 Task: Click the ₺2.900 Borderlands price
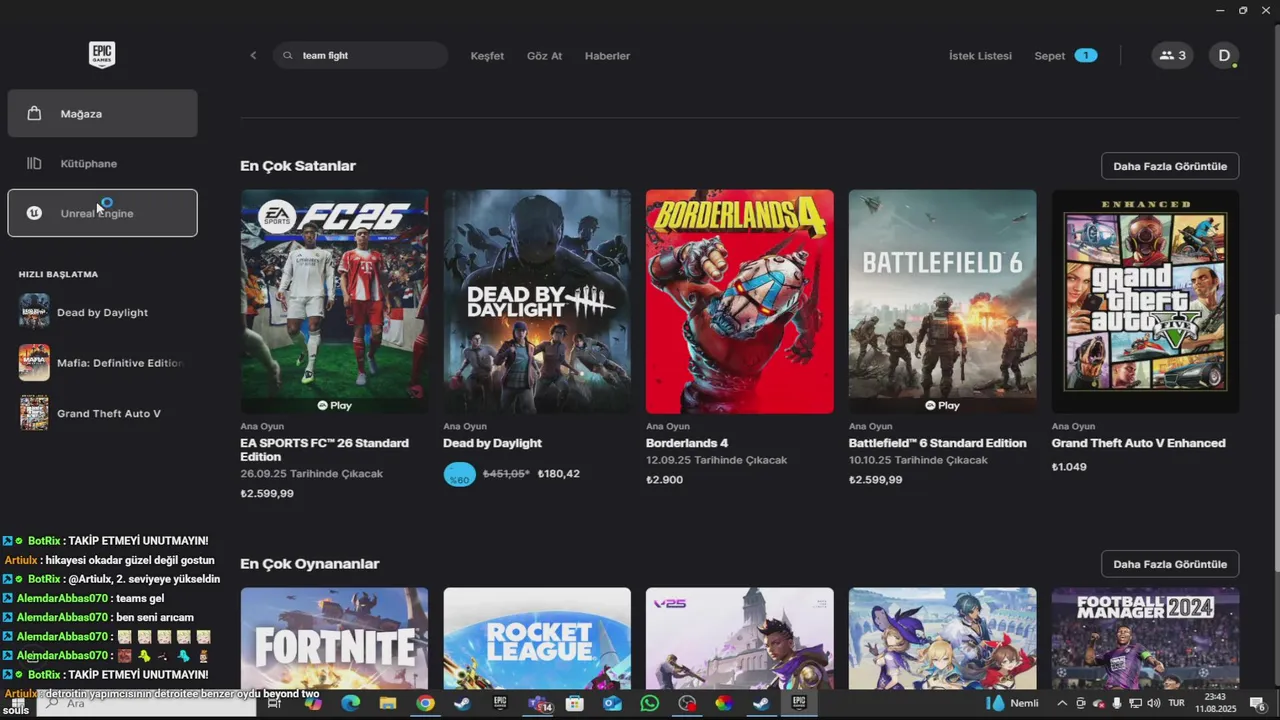pos(664,480)
